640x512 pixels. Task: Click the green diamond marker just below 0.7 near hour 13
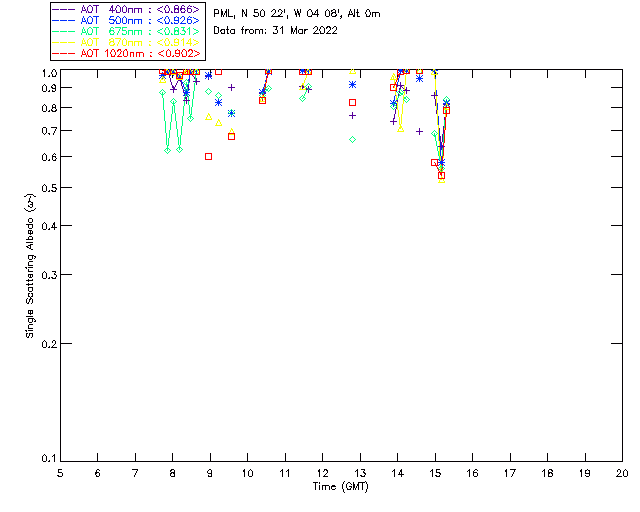(352, 139)
